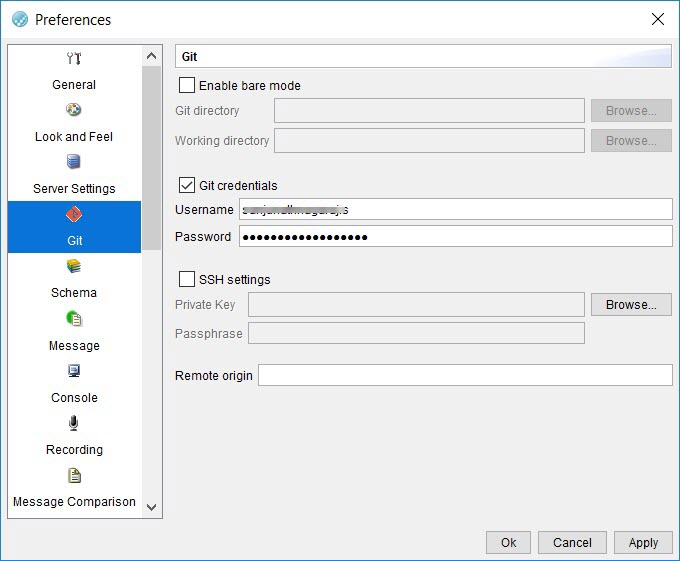This screenshot has width=680, height=561.
Task: Select the General wrench icon
Action: click(x=74, y=58)
